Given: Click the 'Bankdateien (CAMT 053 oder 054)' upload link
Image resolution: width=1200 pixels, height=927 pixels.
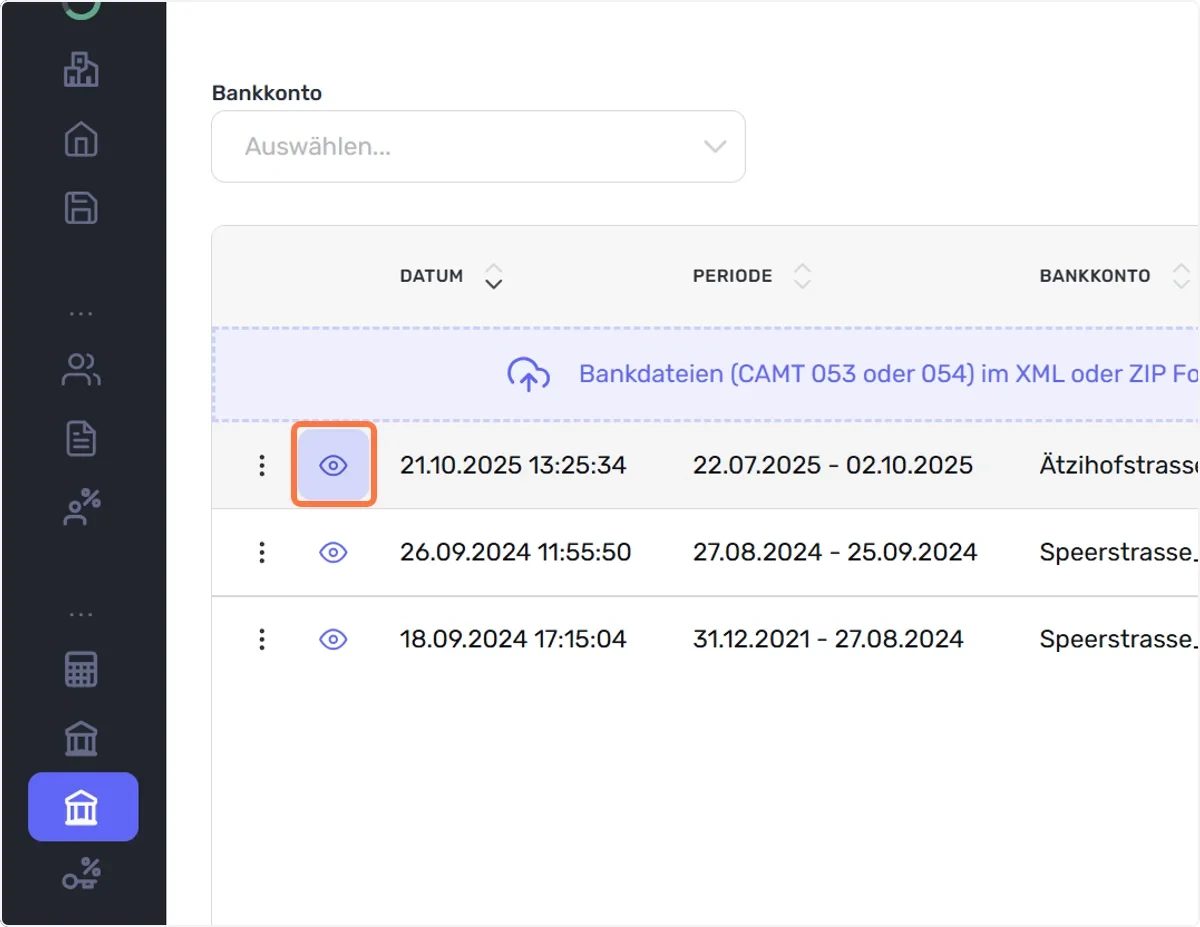Looking at the screenshot, I should (888, 374).
